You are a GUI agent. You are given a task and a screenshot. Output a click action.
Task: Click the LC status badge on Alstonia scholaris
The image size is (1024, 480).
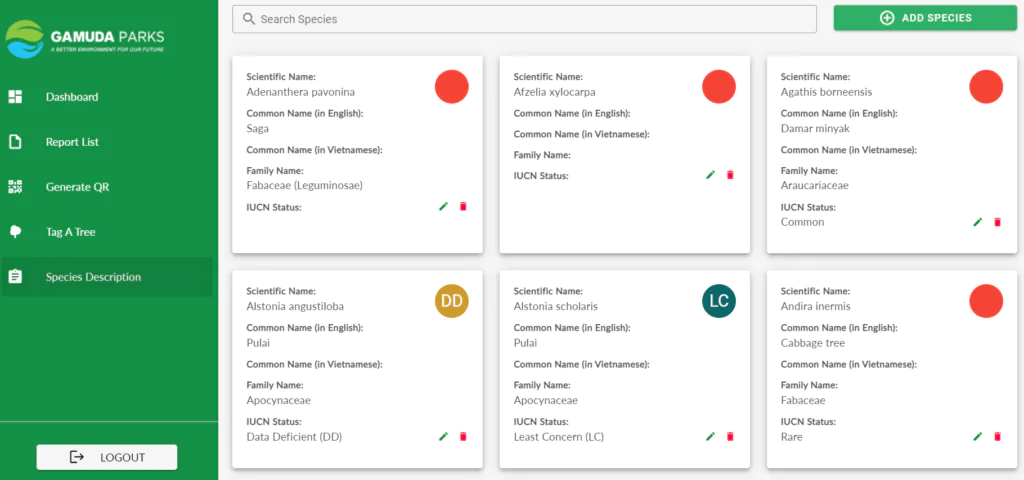719,301
